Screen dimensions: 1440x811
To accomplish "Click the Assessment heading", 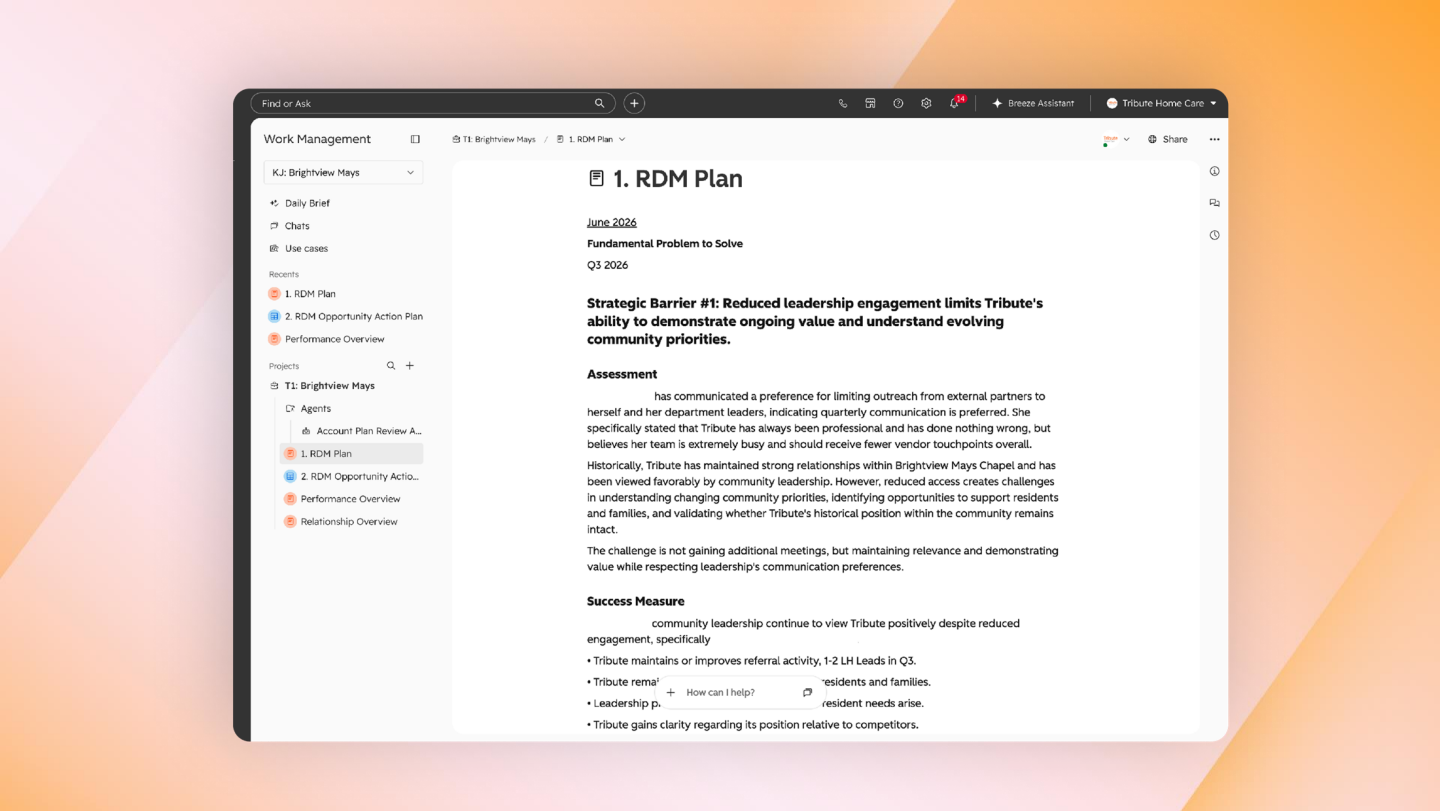I will tap(622, 374).
